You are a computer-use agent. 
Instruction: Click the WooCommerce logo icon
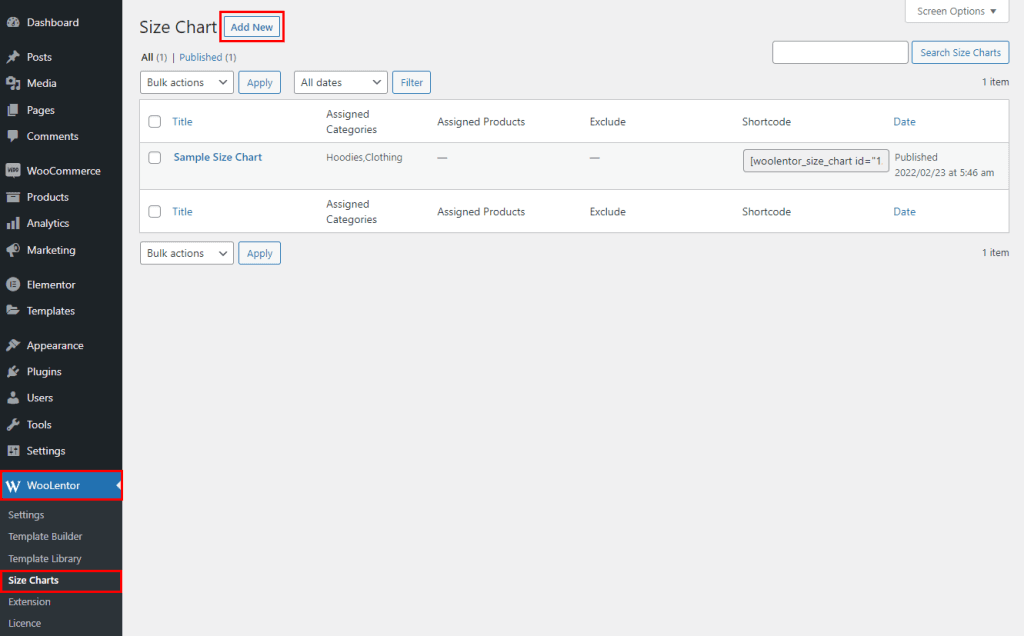(x=12, y=170)
